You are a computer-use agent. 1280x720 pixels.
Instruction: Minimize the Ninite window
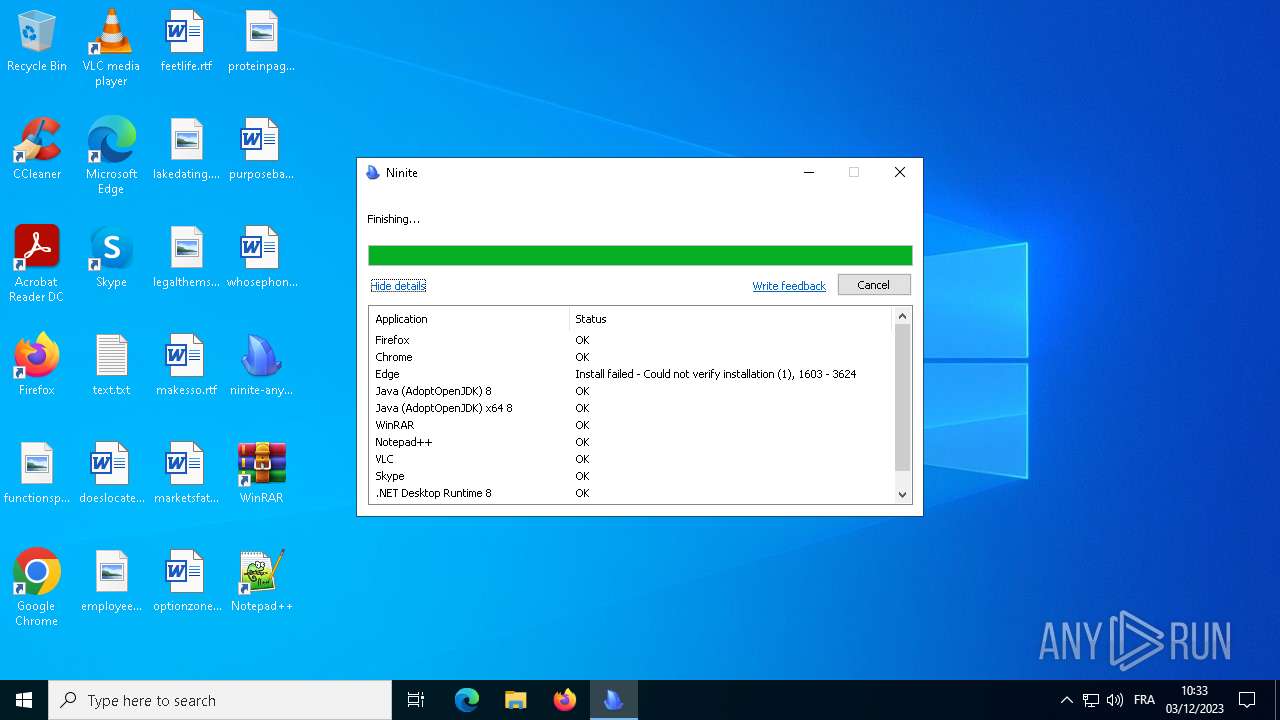tap(809, 172)
